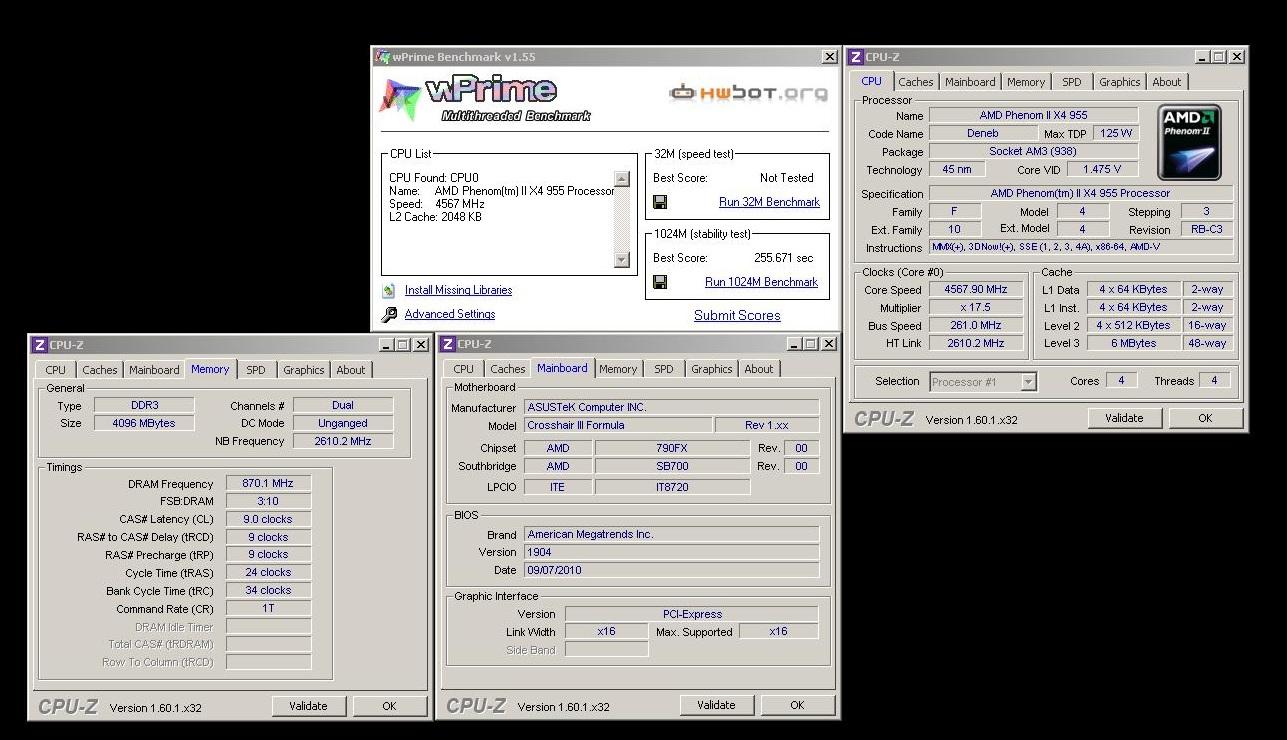
Task: Close the wPrime Benchmark window
Action: pos(829,57)
